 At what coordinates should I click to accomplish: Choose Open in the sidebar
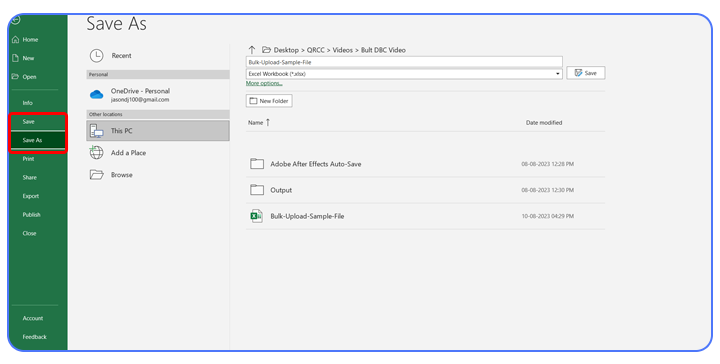click(x=29, y=77)
